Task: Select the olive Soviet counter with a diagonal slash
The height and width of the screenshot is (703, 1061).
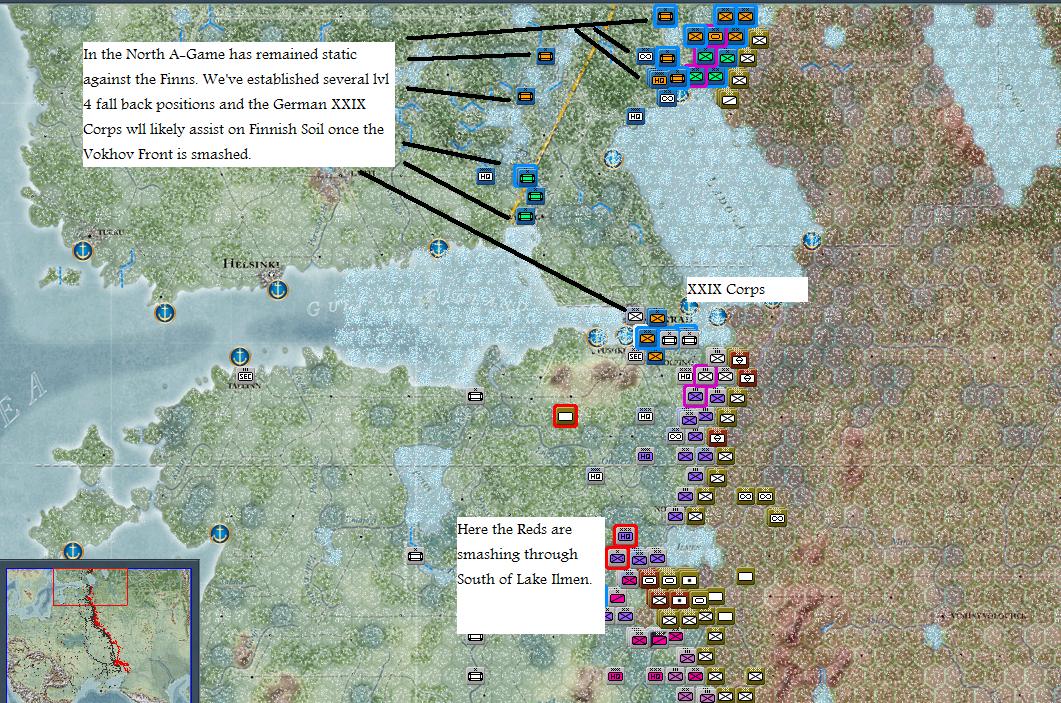Action: pos(729,100)
